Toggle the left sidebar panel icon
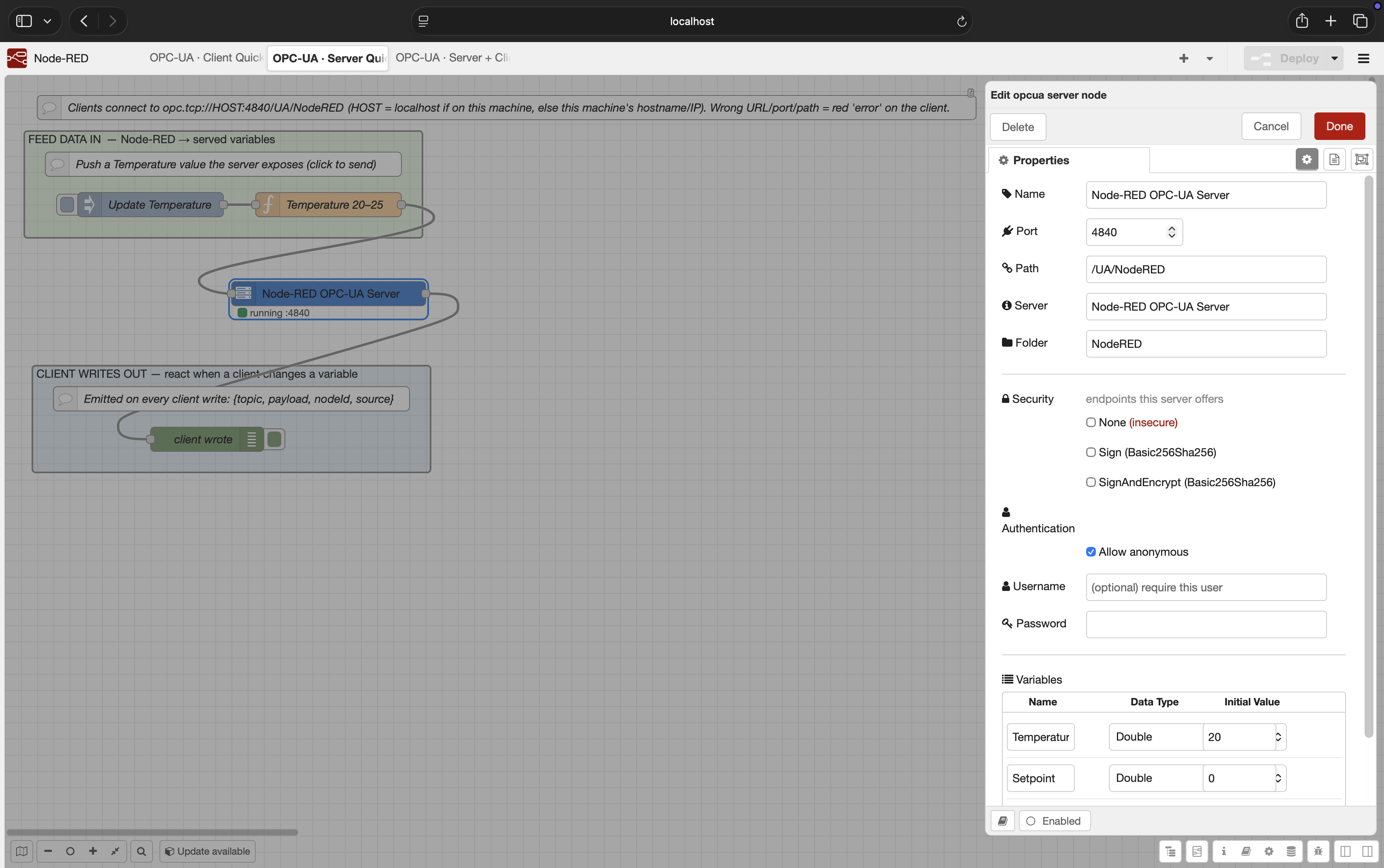1384x868 pixels. pos(1345,851)
